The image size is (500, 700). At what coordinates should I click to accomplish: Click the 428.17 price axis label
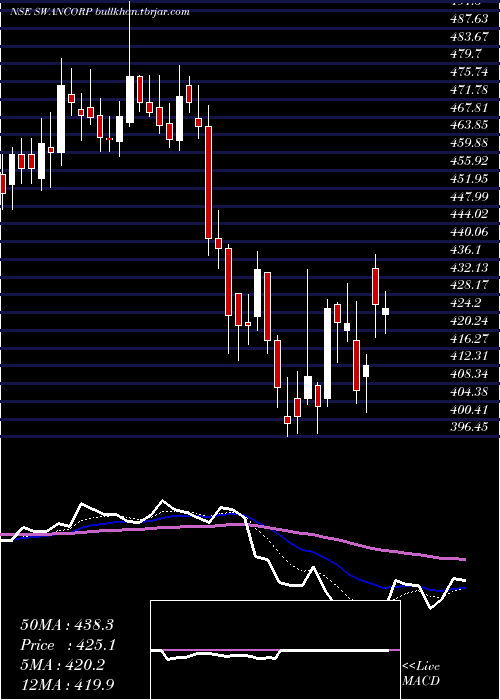point(469,285)
